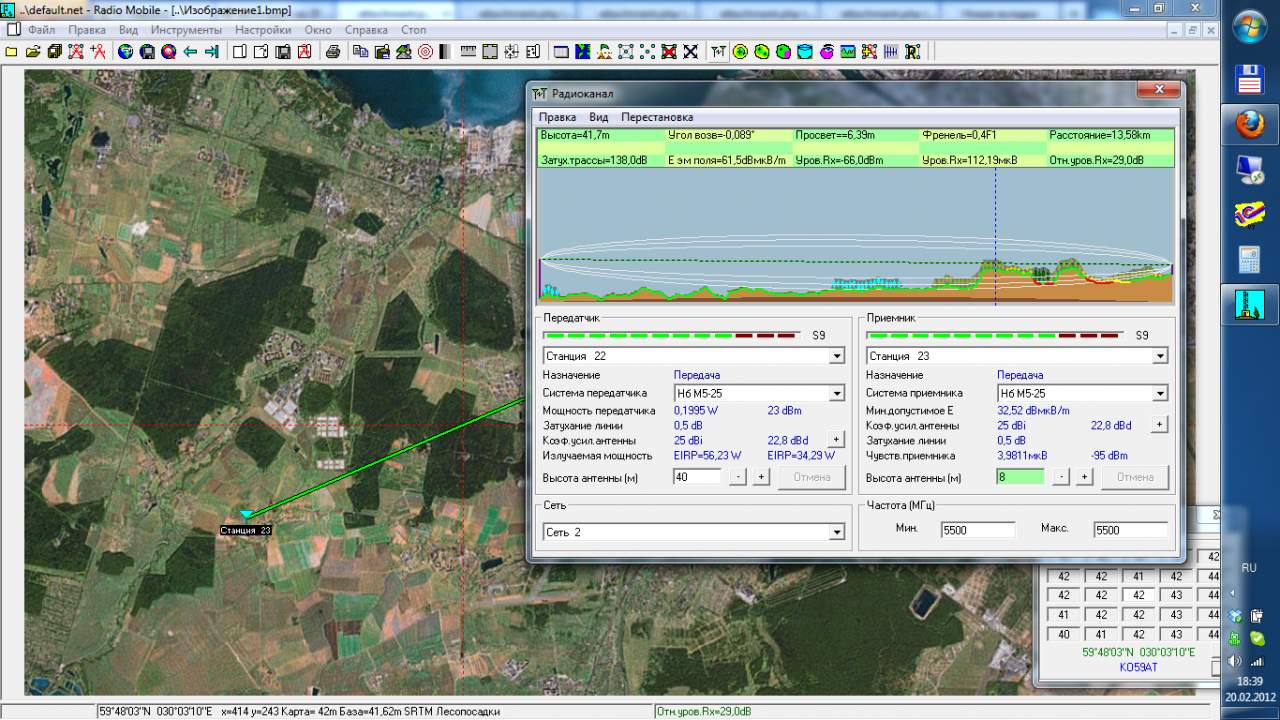Image resolution: width=1280 pixels, height=720 pixels.
Task: Click the red bullseye target toolbar icon
Action: (425, 52)
